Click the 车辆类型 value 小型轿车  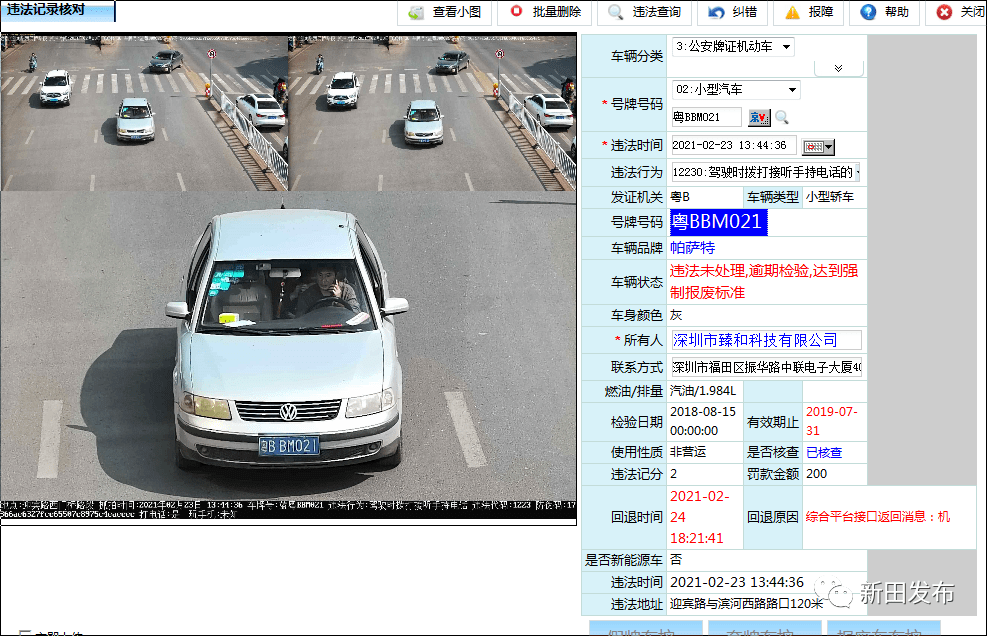click(x=830, y=197)
